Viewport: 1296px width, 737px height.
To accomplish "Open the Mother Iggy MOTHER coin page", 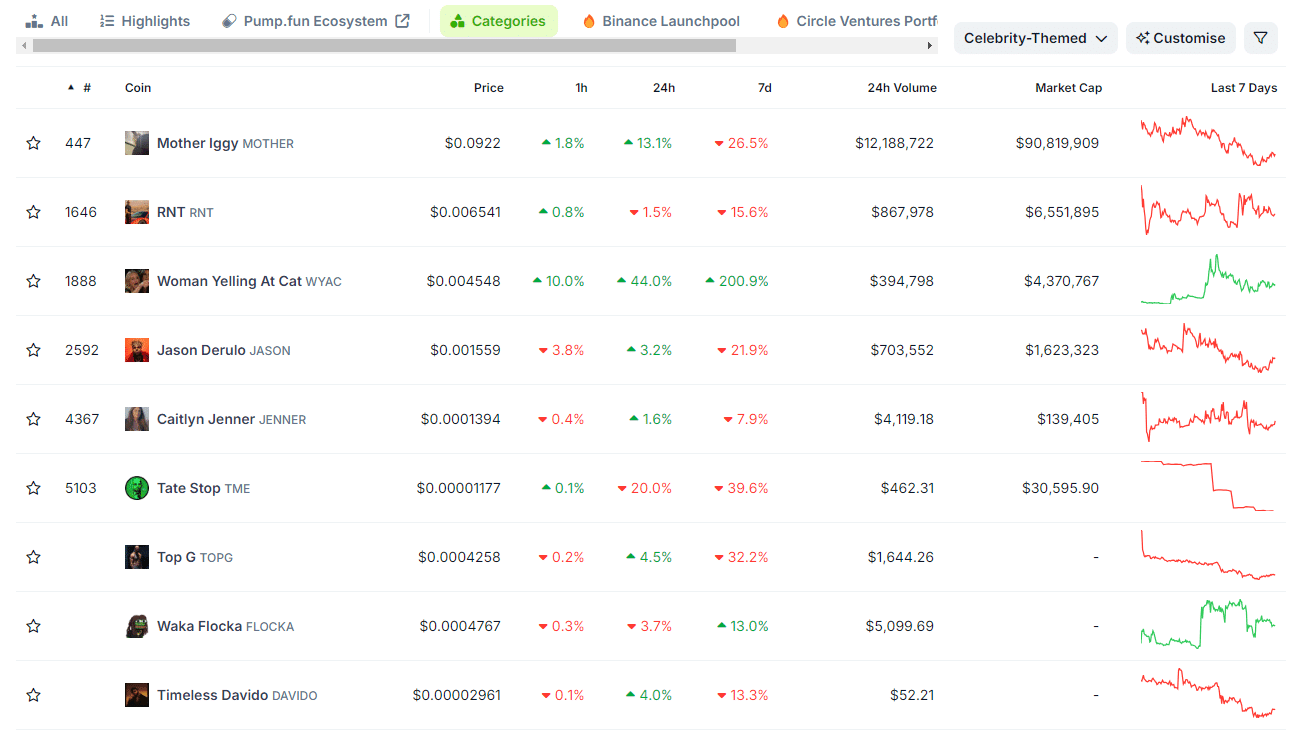I will click(x=225, y=143).
